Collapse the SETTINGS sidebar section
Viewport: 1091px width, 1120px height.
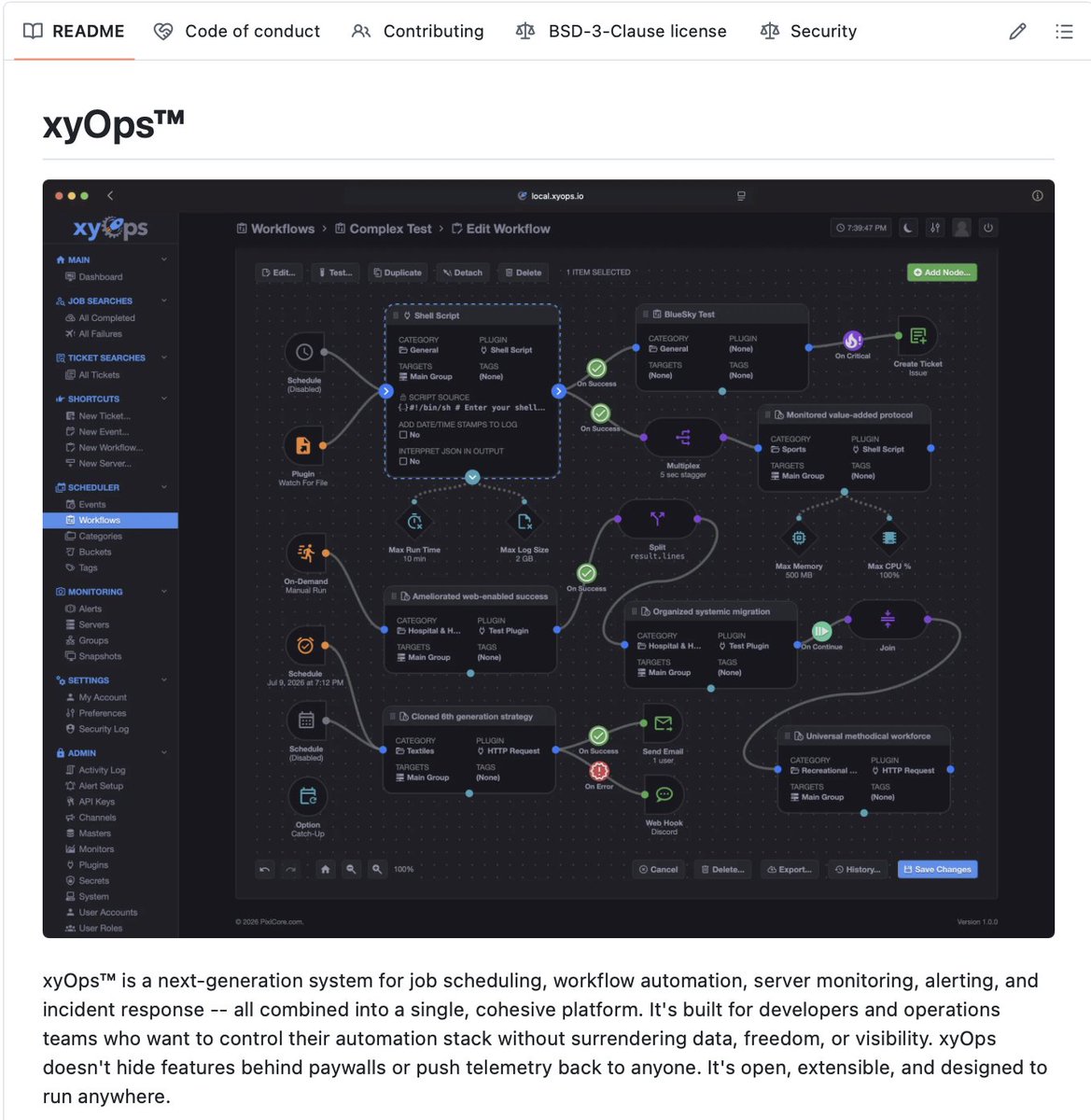coord(164,680)
